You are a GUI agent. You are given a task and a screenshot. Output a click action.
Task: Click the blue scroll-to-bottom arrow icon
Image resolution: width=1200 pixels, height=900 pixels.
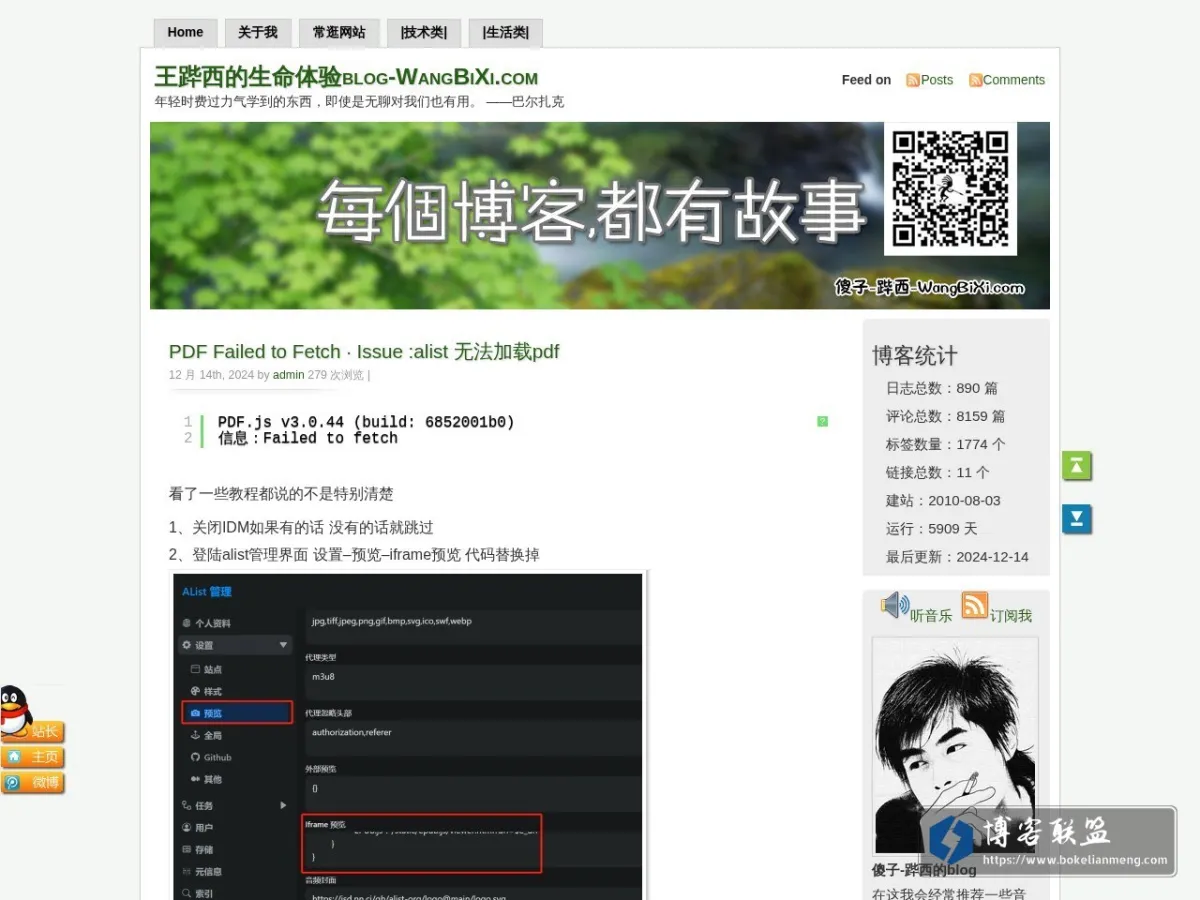point(1077,519)
